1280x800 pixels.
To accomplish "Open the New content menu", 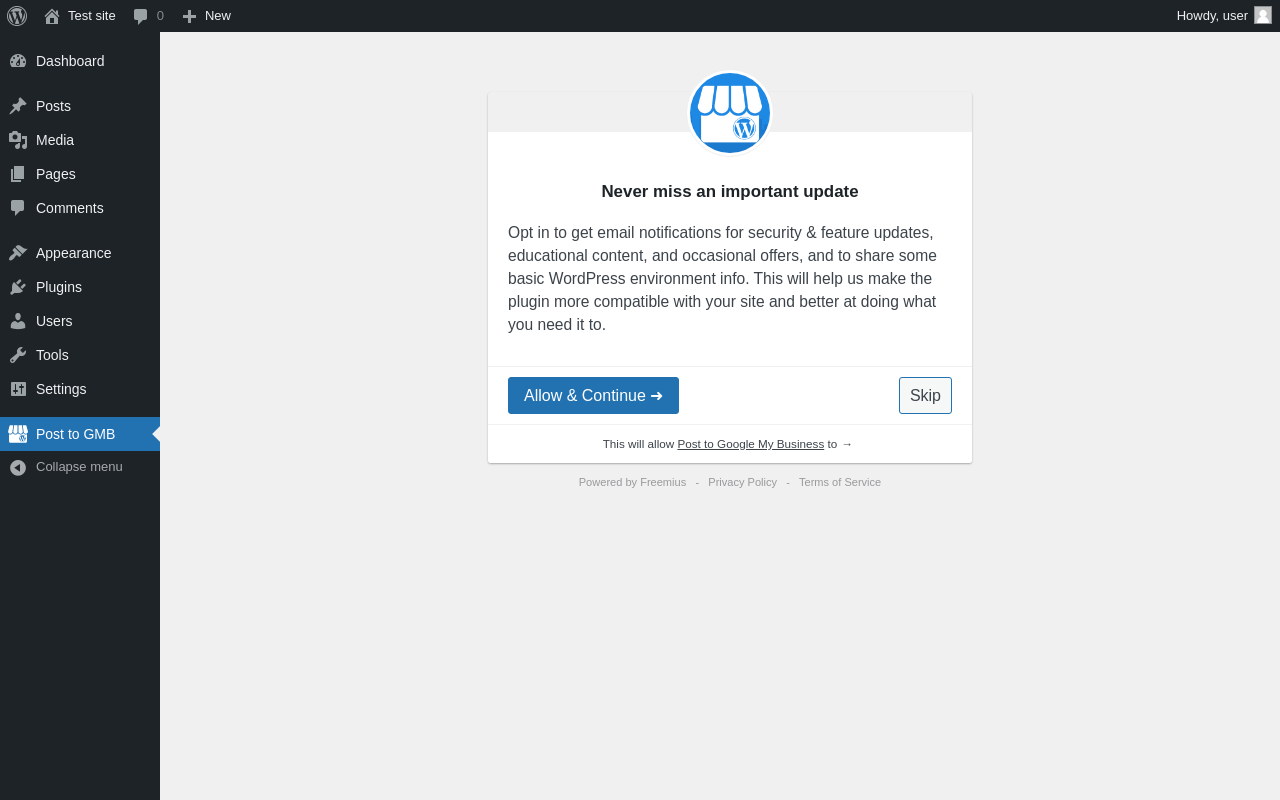I will (x=207, y=16).
